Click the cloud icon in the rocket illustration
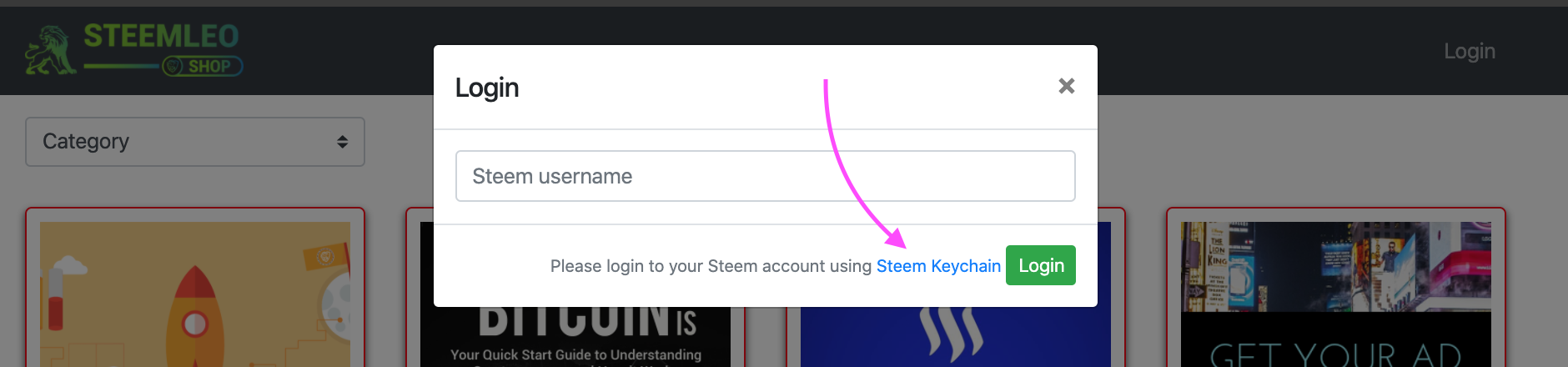 pos(71,267)
